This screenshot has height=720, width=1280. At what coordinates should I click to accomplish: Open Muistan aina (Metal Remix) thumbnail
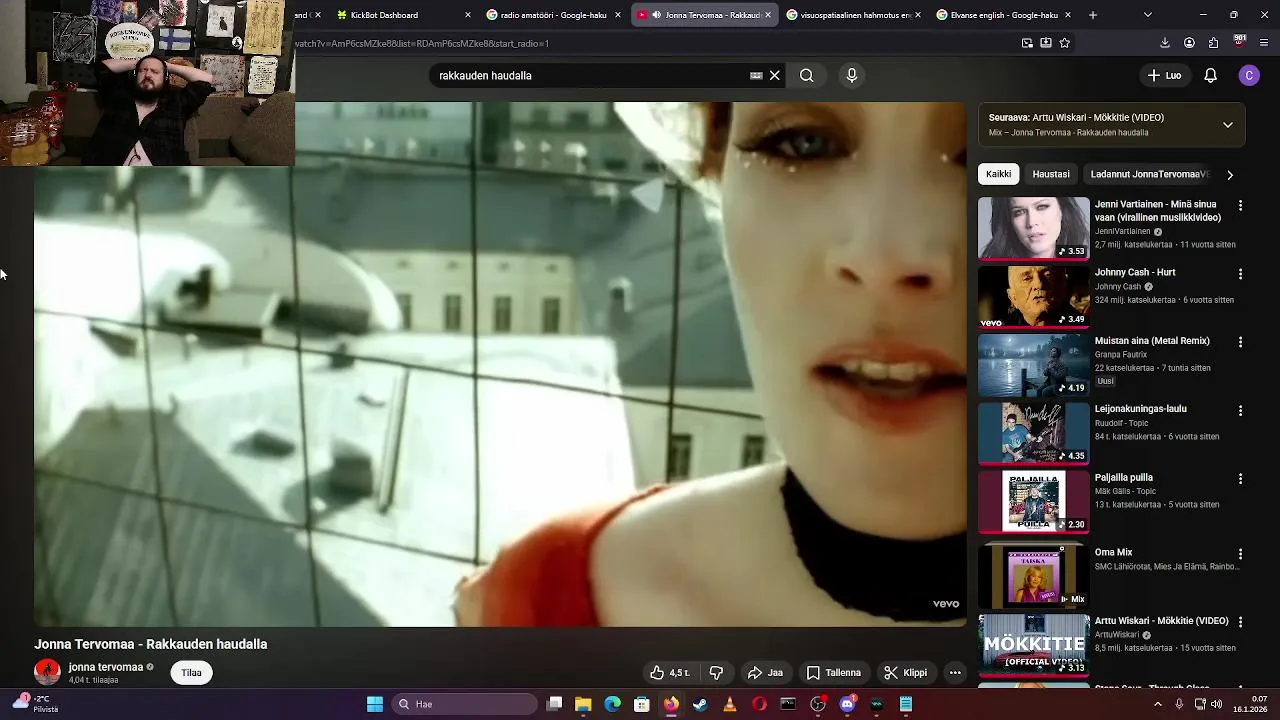[1033, 365]
